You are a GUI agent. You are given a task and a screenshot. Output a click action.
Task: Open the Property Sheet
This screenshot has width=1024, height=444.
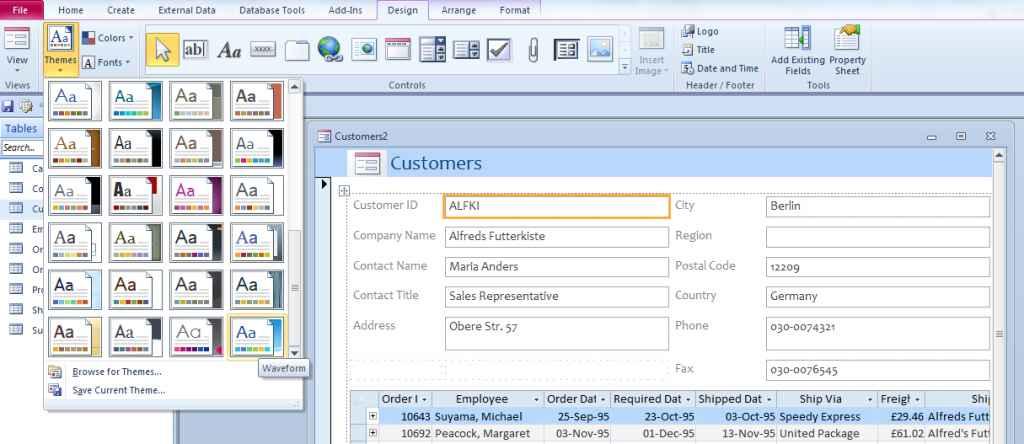[847, 50]
